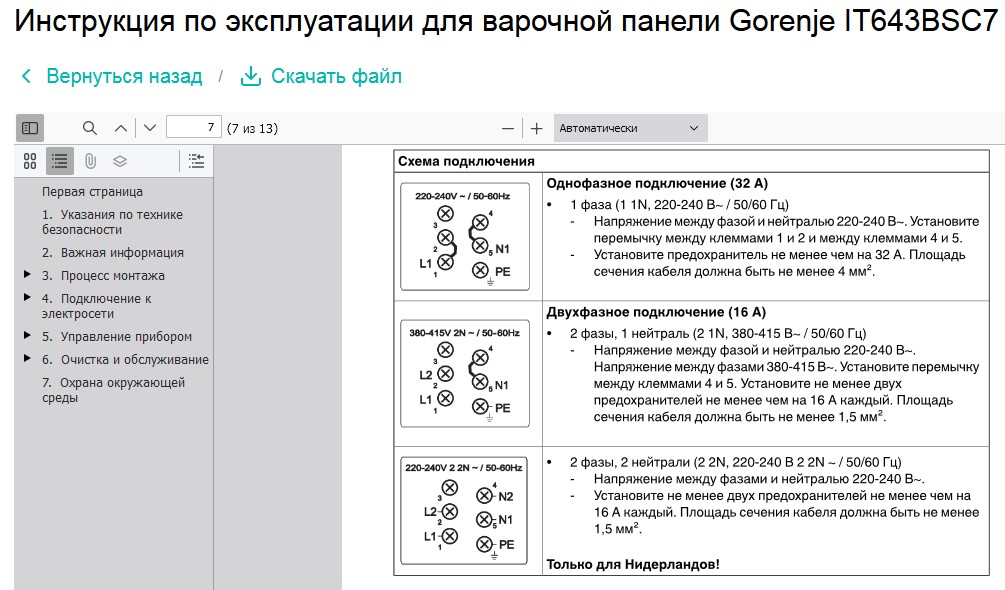Show document outline view
The image size is (1005, 590).
pos(60,161)
